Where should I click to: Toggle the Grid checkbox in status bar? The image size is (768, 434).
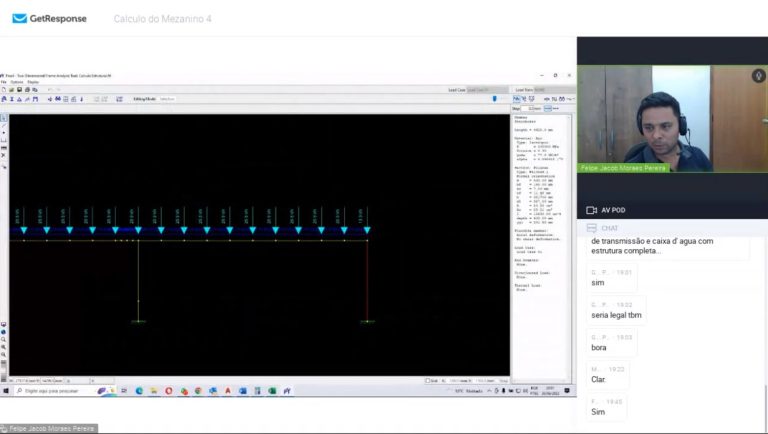[x=429, y=381]
